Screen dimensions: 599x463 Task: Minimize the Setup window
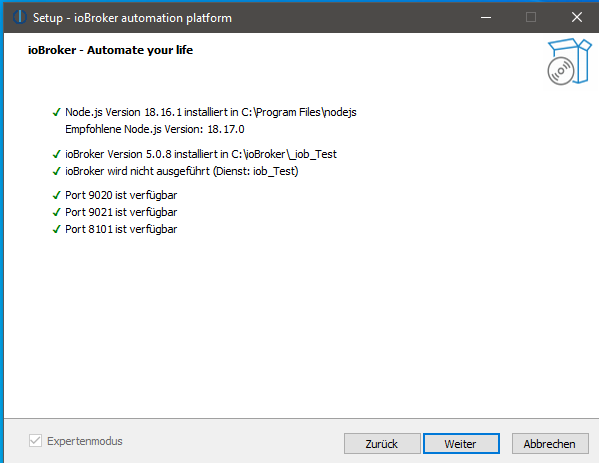click(x=486, y=17)
